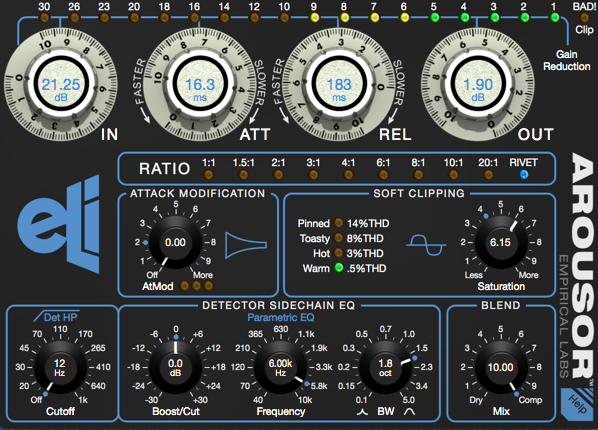Select the 10:1 ratio
This screenshot has width=598, height=430.
coord(453,175)
